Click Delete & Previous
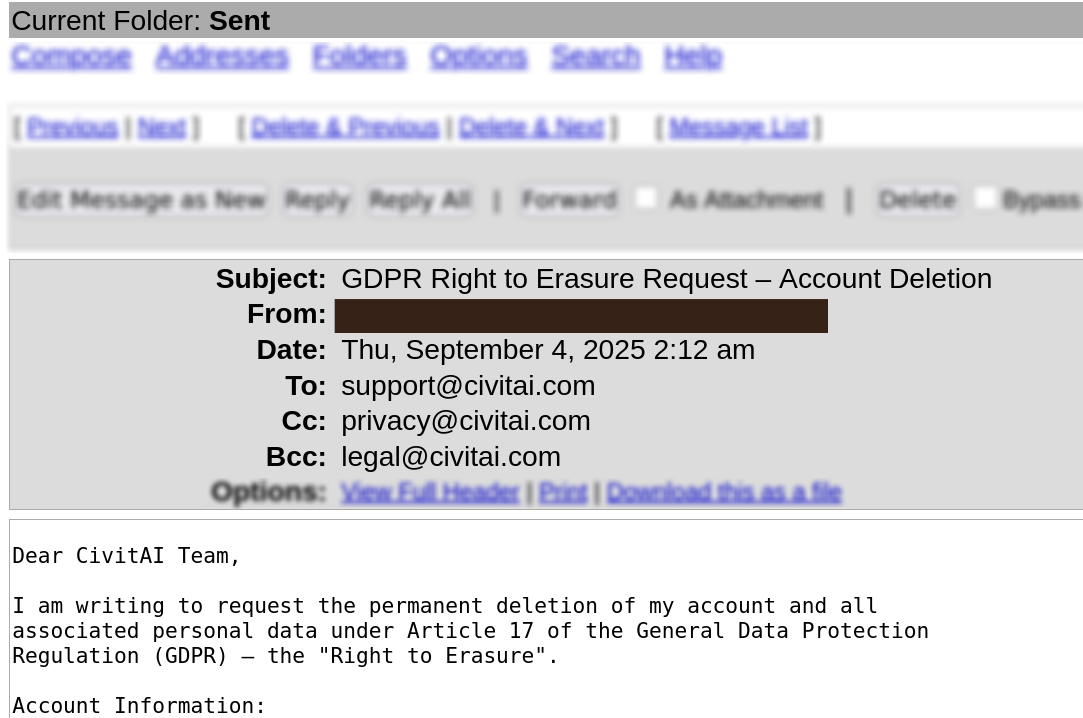Viewport: 1083px width, 718px height. (x=344, y=127)
